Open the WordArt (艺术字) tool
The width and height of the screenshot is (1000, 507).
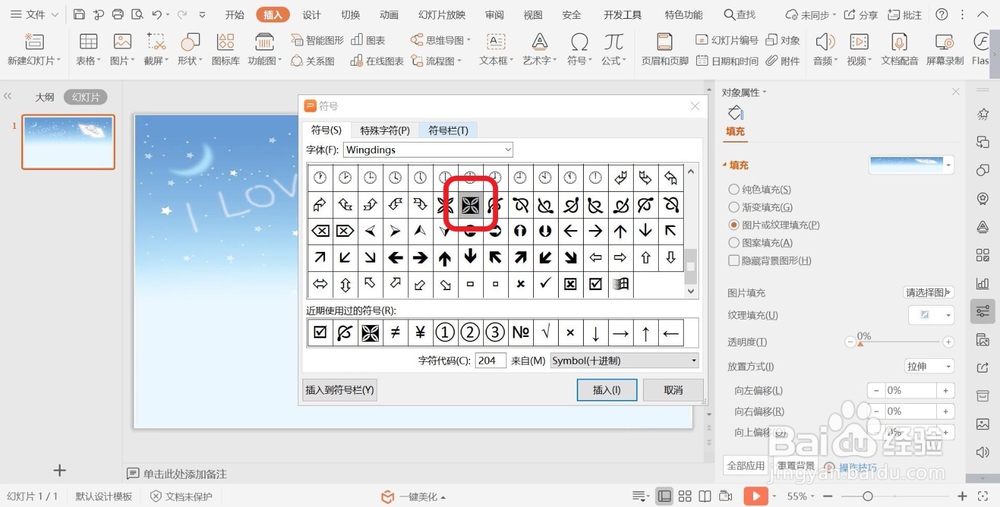[x=540, y=42]
